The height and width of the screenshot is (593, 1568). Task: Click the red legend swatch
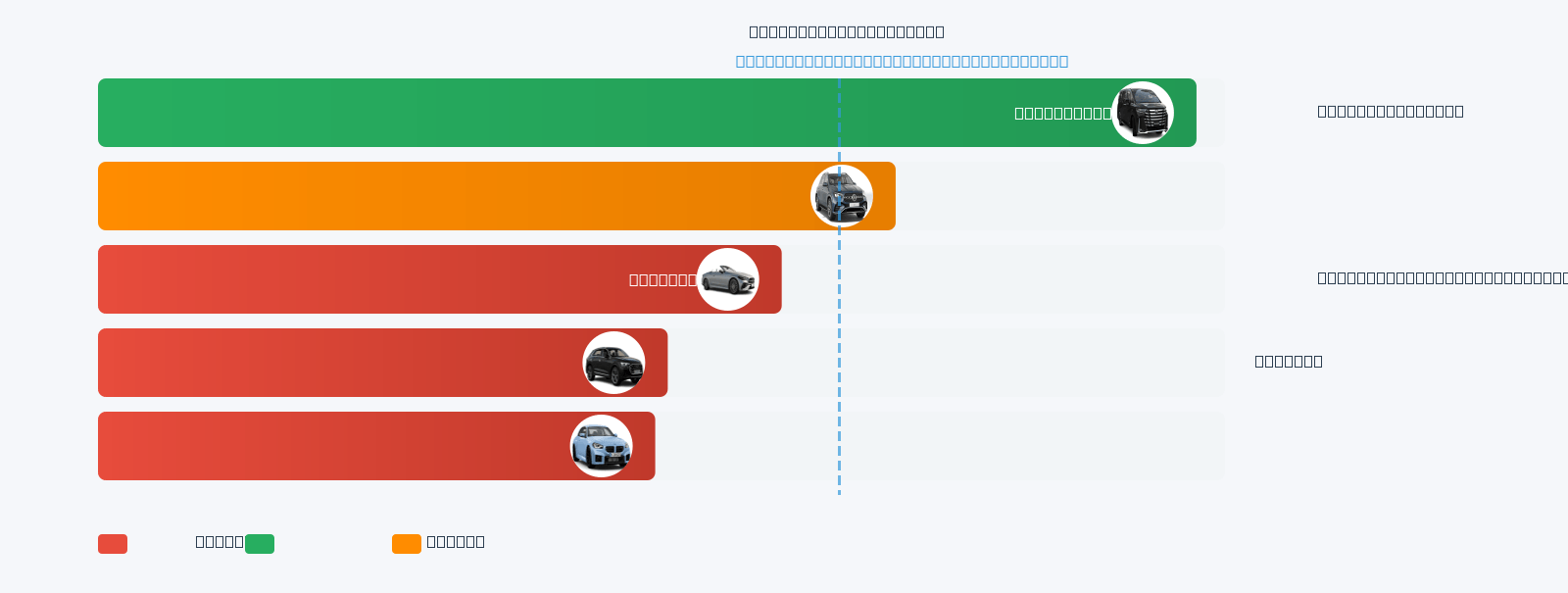click(x=113, y=544)
